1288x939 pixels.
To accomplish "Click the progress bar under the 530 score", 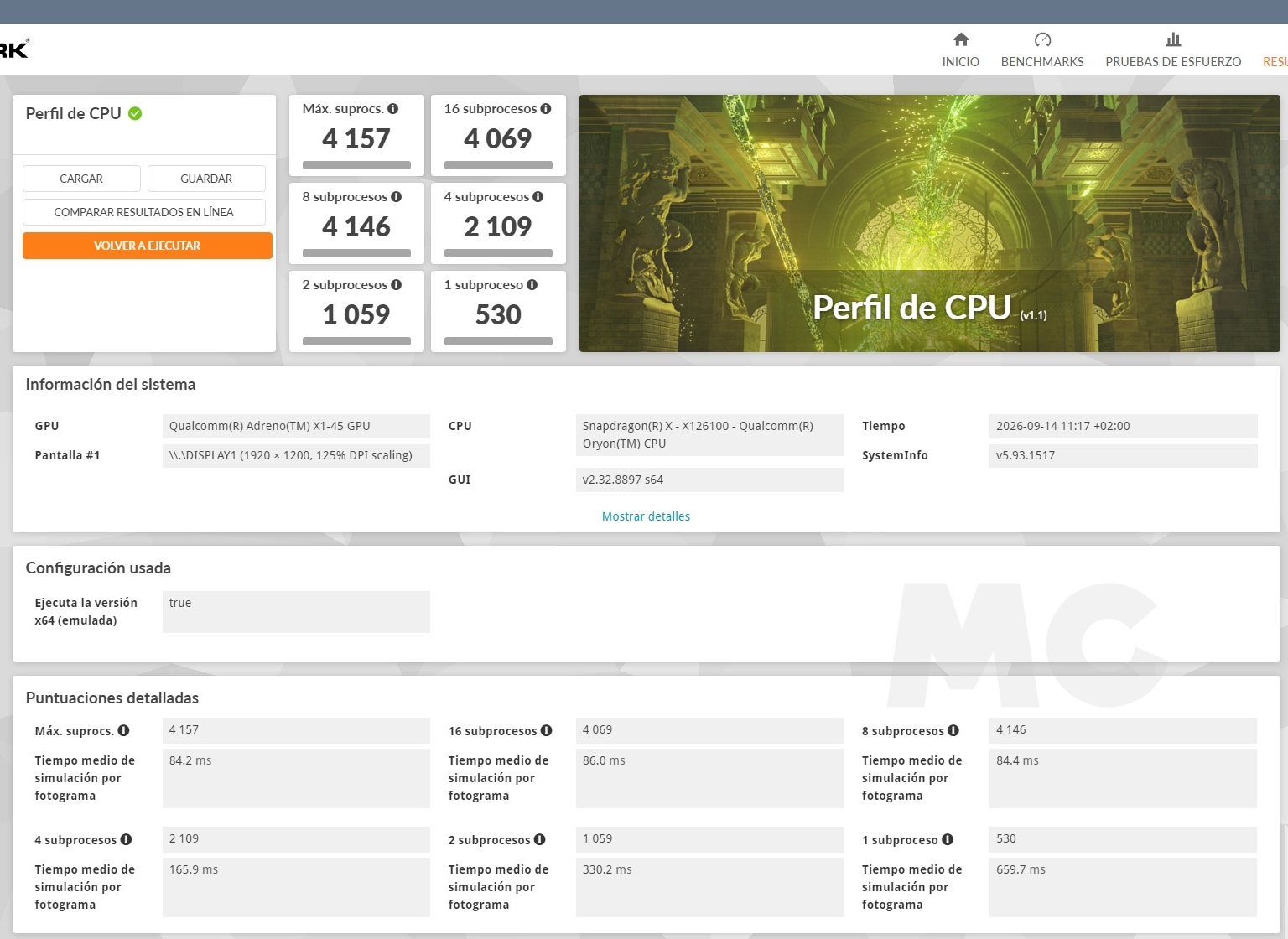I will (498, 341).
